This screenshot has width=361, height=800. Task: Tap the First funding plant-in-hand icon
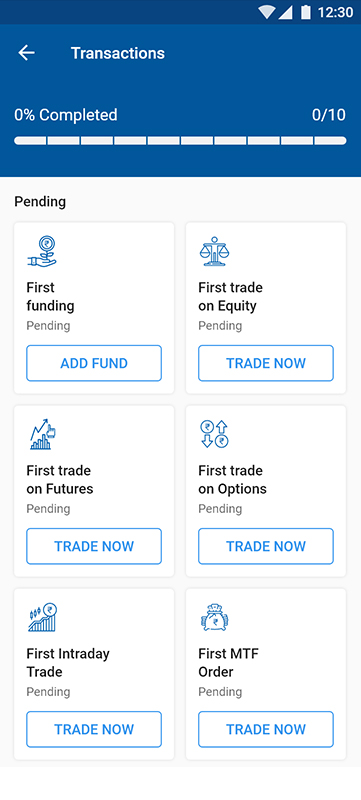click(x=42, y=252)
